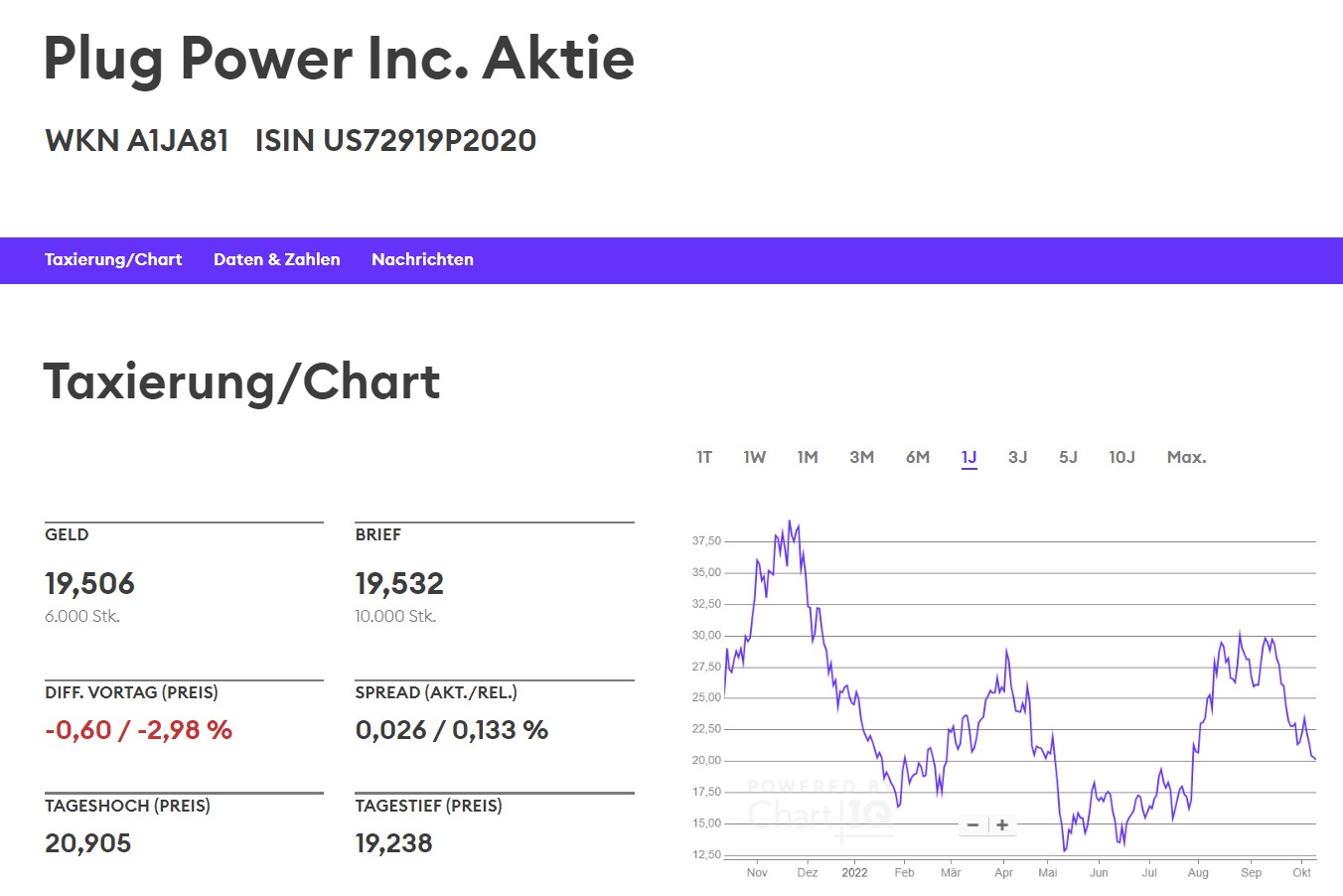The height and width of the screenshot is (896, 1343).
Task: Select the 10J chart time range
Action: pyautogui.click(x=1121, y=457)
